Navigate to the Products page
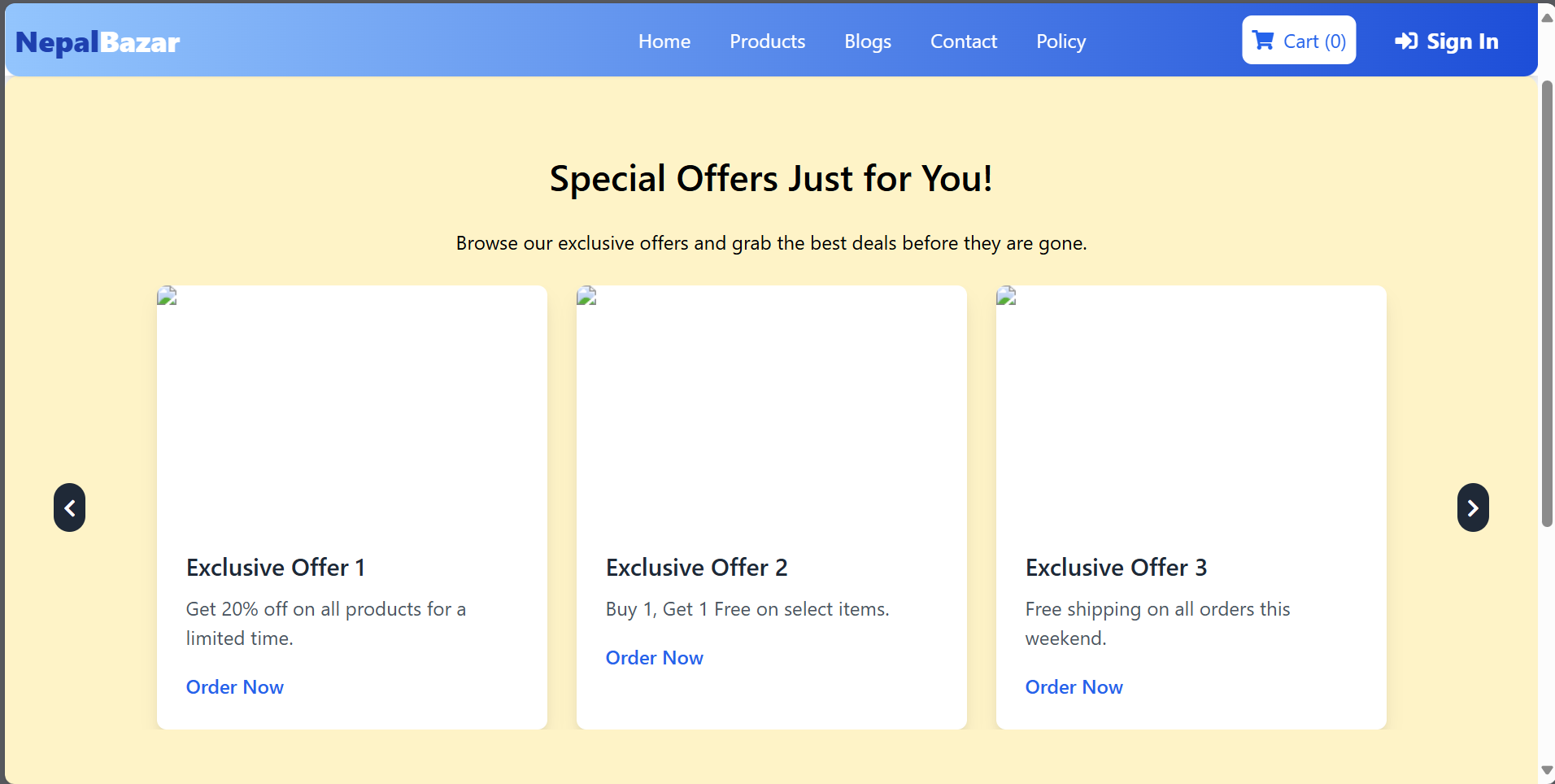 [767, 41]
